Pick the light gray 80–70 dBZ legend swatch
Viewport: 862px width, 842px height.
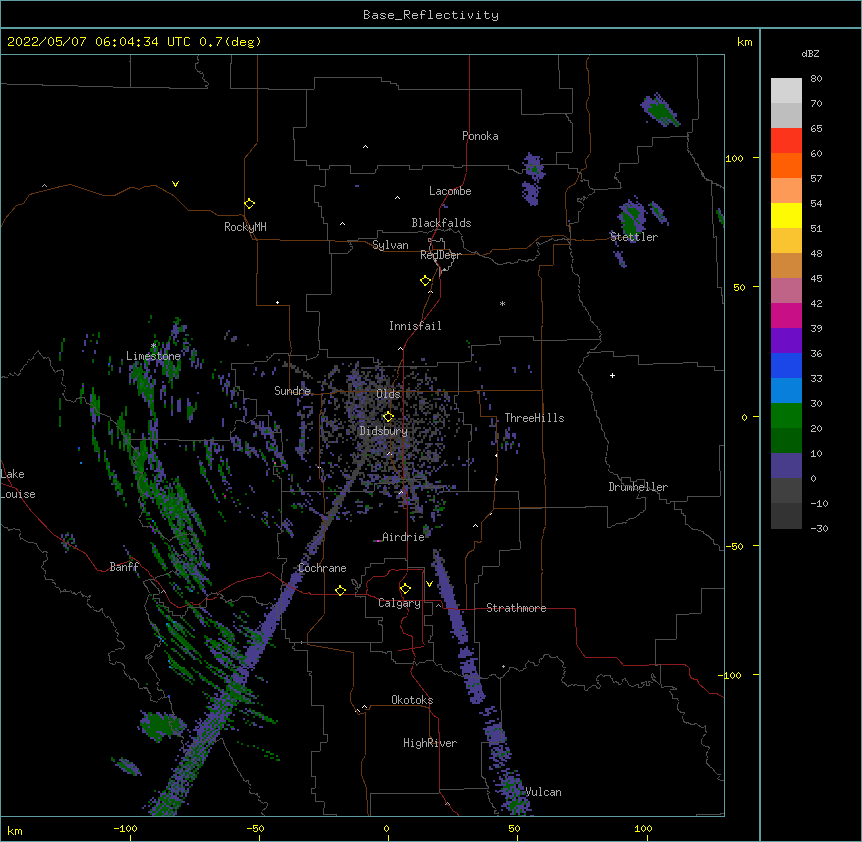click(x=786, y=91)
